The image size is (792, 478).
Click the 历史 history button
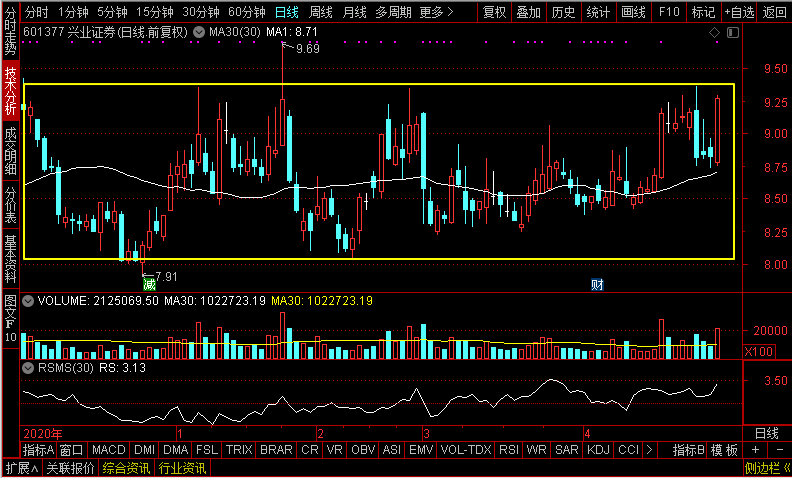[564, 12]
